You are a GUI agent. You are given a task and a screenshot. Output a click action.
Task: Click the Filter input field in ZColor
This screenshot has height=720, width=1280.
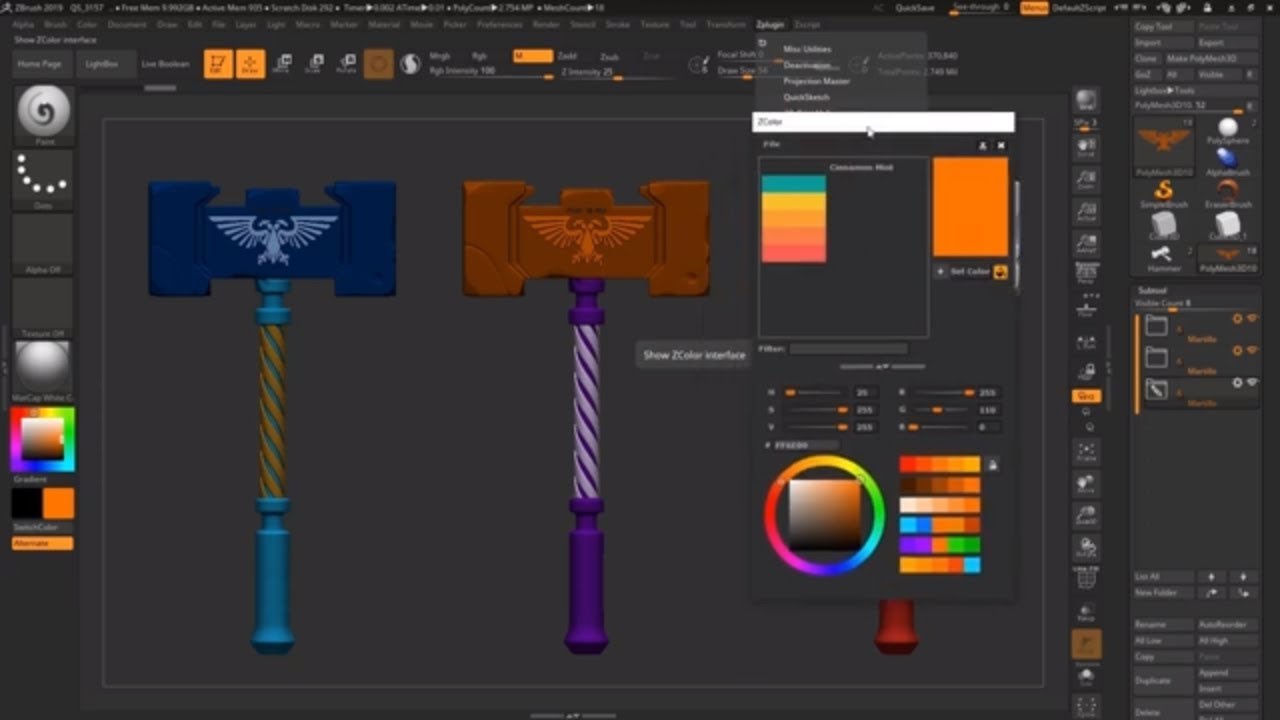click(848, 349)
